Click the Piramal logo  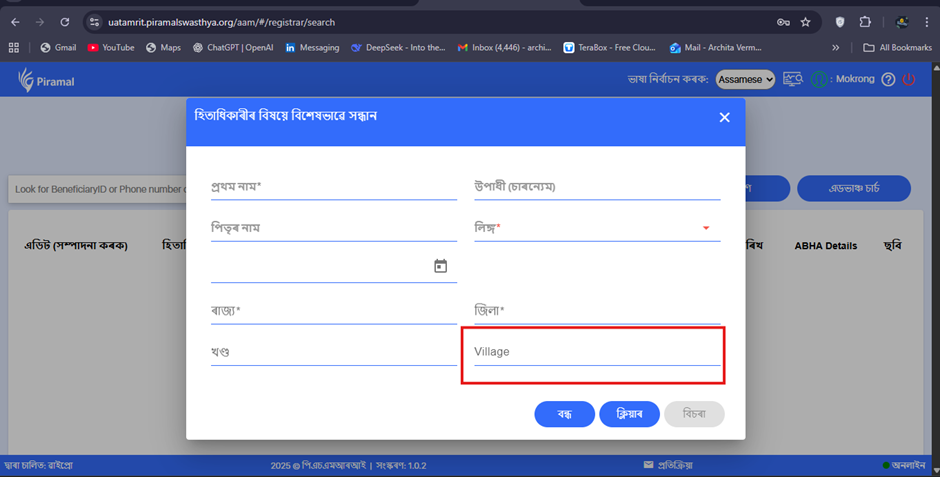pyautogui.click(x=46, y=80)
